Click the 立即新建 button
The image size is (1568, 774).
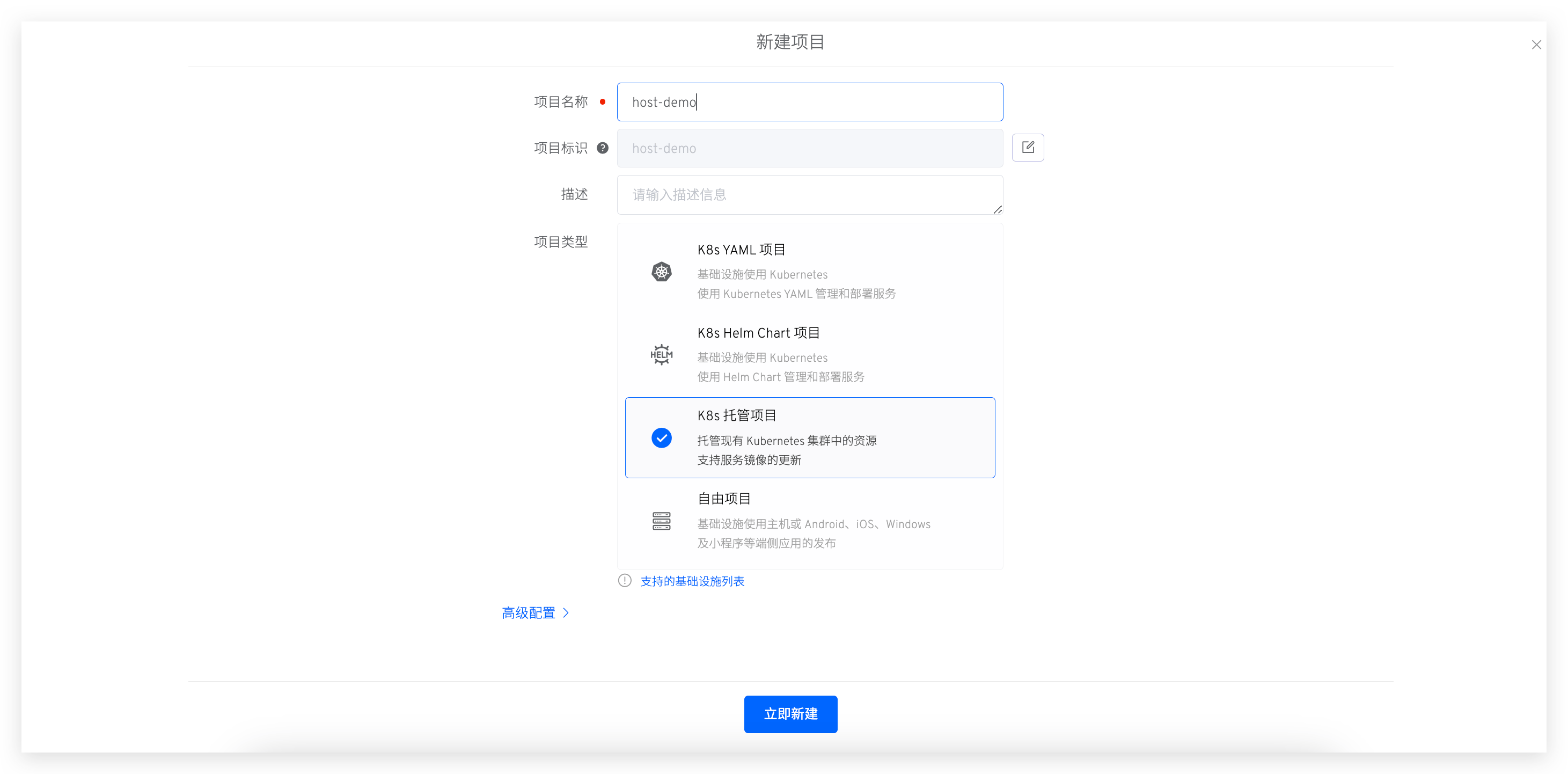point(790,714)
